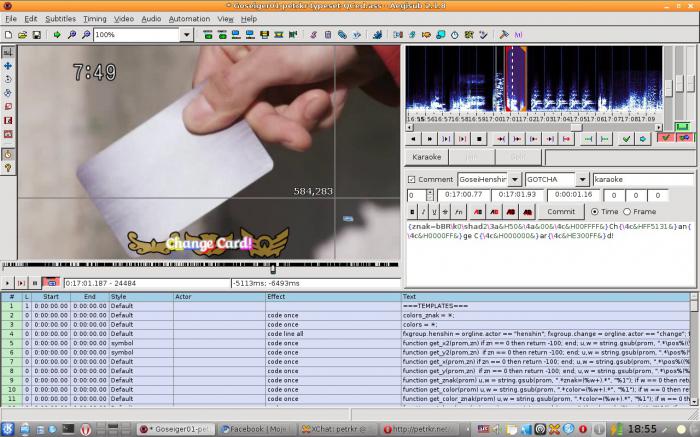Click the font face fn button
This screenshot has height=437, width=700.
(458, 212)
